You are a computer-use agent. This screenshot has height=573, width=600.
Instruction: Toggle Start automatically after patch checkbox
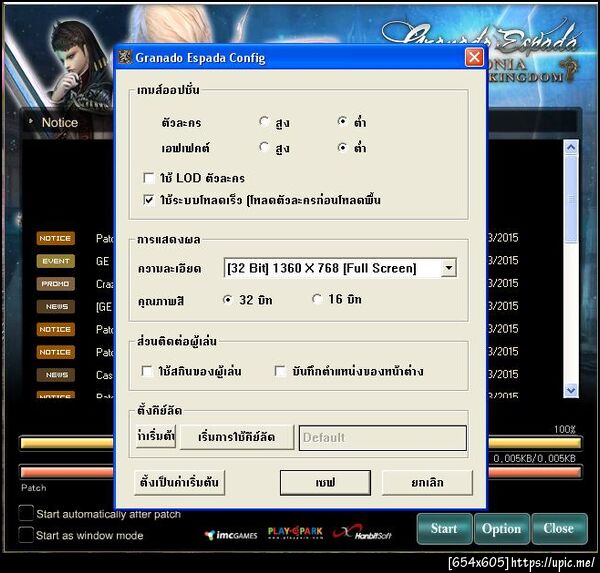pyautogui.click(x=26, y=513)
